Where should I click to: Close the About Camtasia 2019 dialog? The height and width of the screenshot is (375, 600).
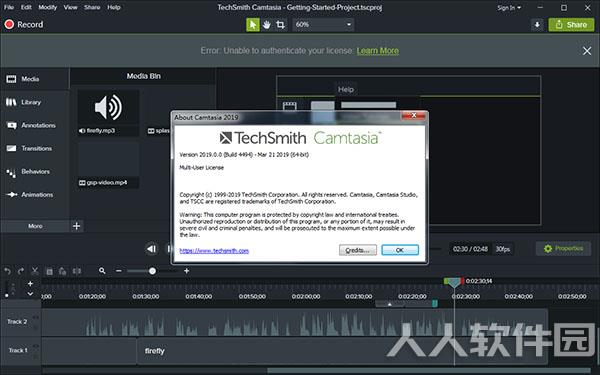(x=413, y=116)
